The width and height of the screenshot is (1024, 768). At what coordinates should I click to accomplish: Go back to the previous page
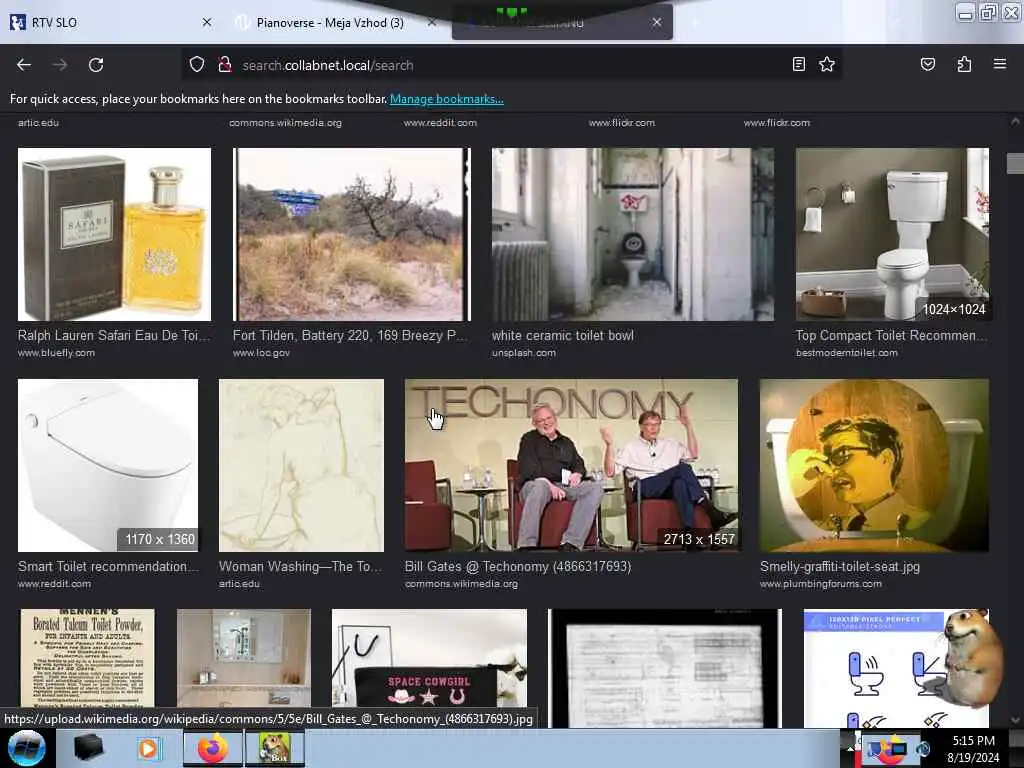(x=24, y=65)
